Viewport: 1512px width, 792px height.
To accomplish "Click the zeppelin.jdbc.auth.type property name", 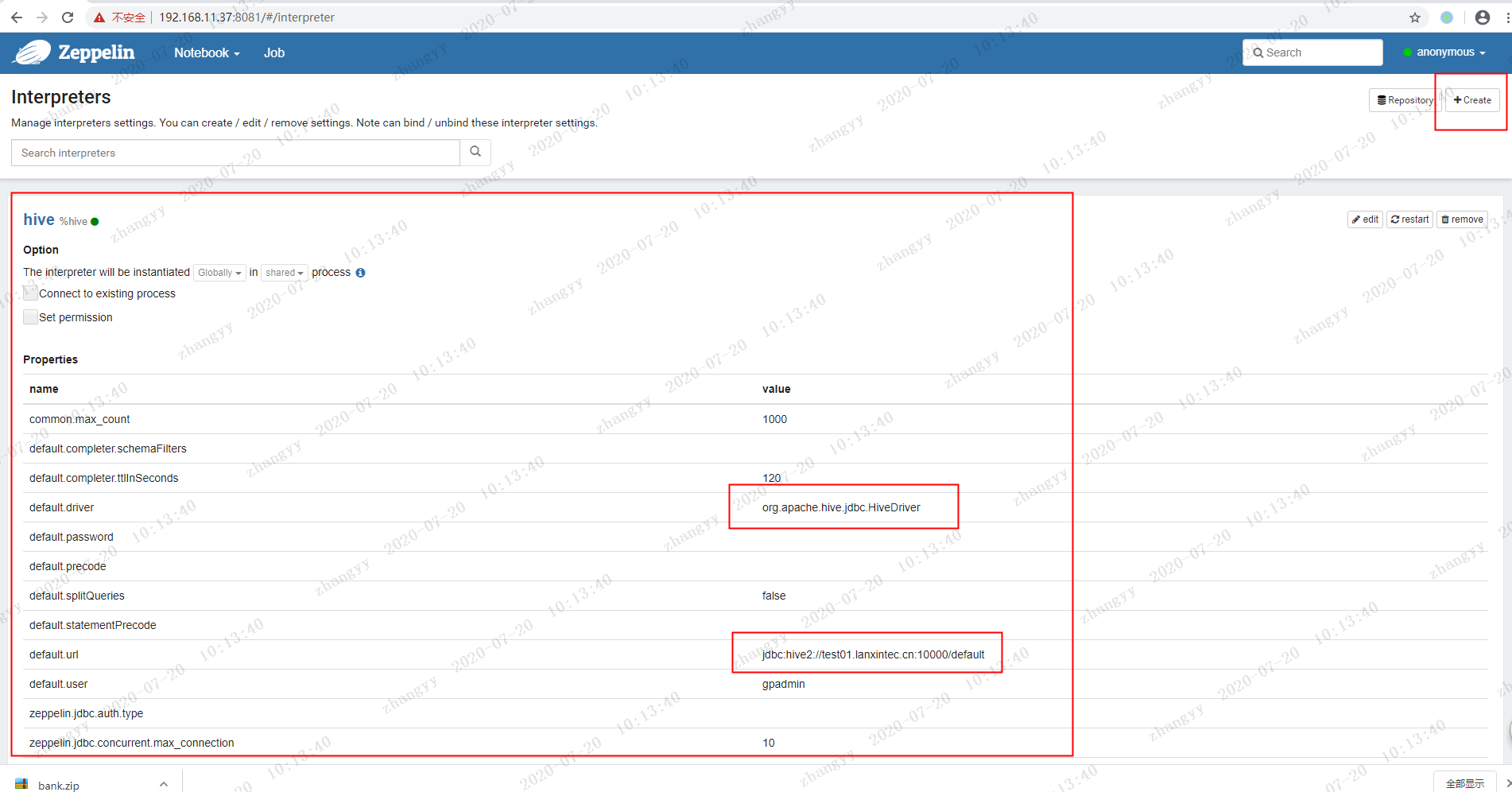I will click(87, 713).
